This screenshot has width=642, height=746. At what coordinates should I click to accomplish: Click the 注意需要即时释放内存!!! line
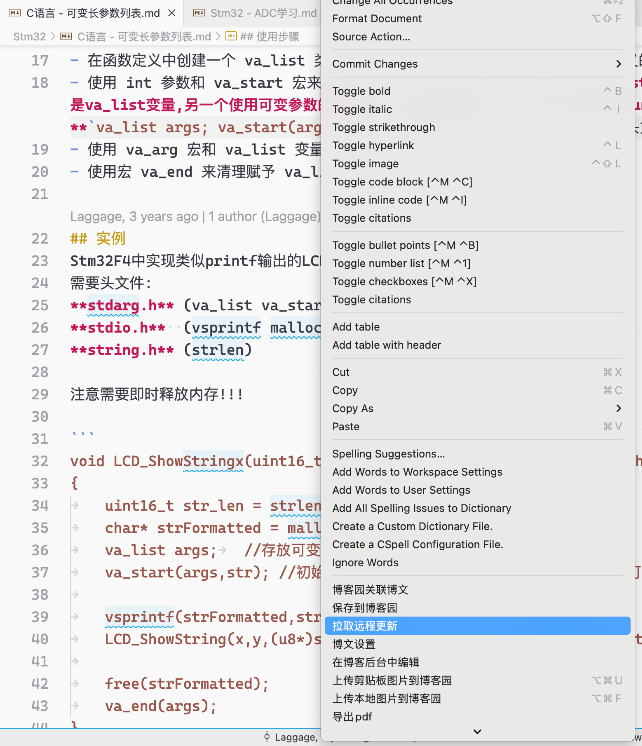click(x=157, y=394)
